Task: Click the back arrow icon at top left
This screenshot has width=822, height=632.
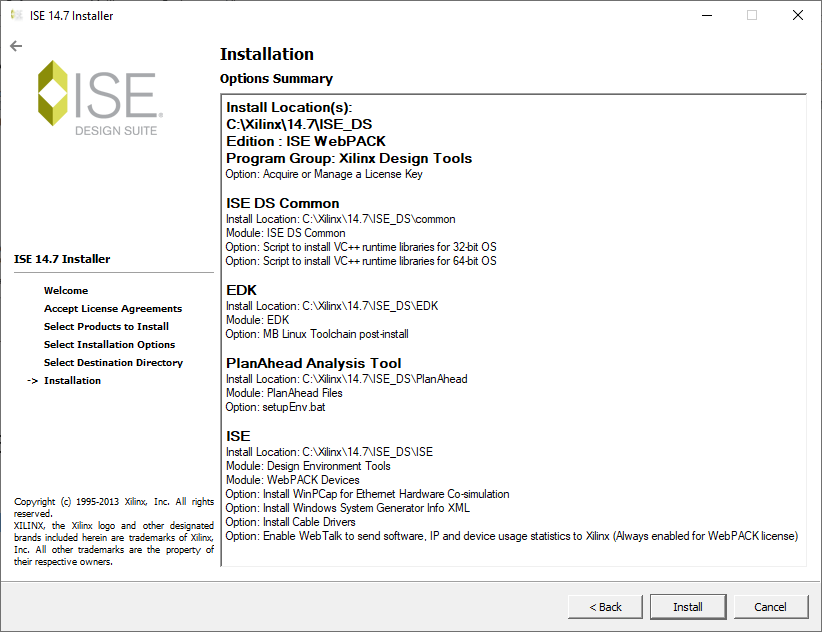Action: point(16,46)
